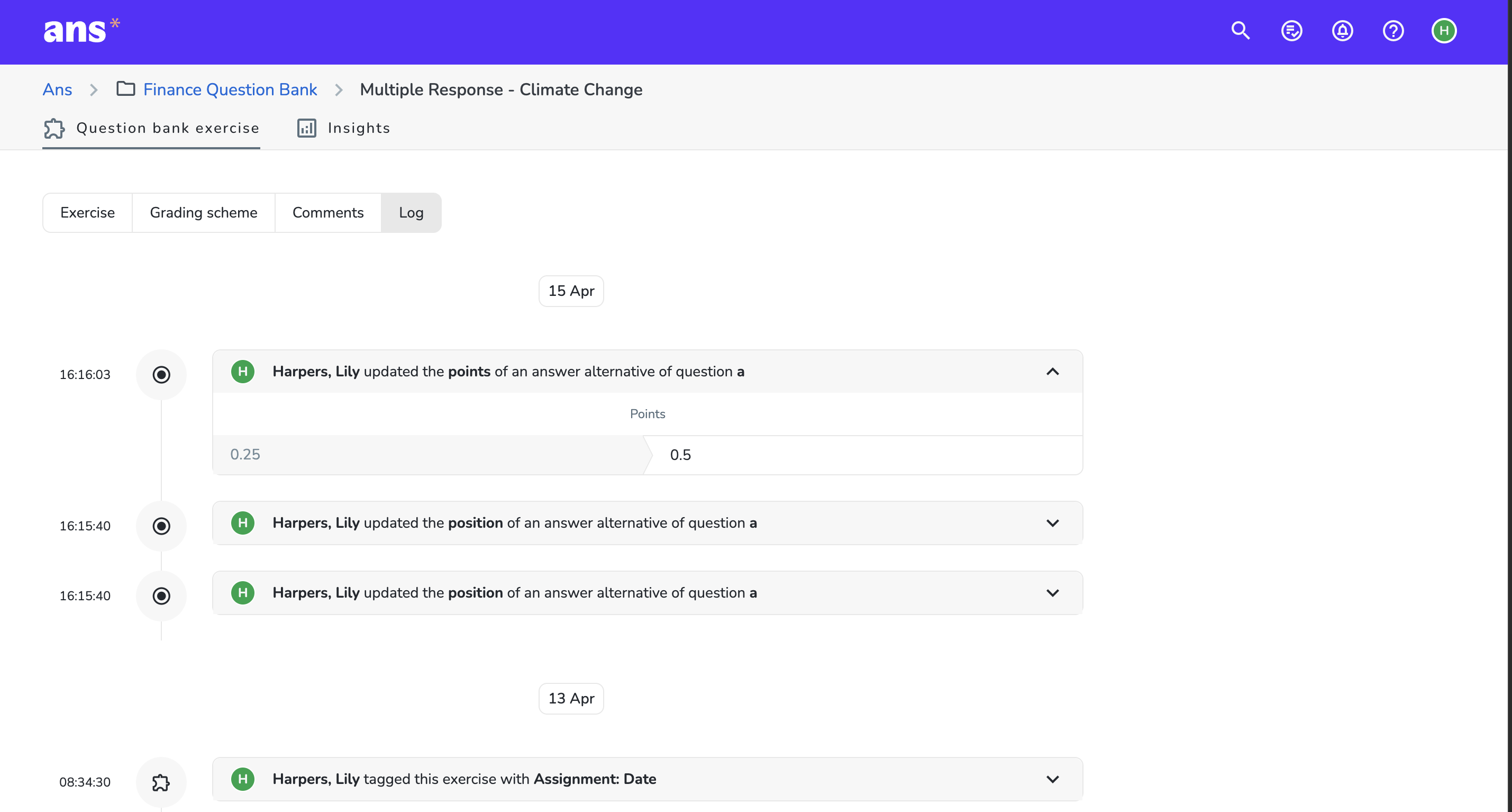Screen dimensions: 1512x812
Task: Collapse the points update log entry
Action: [1052, 371]
